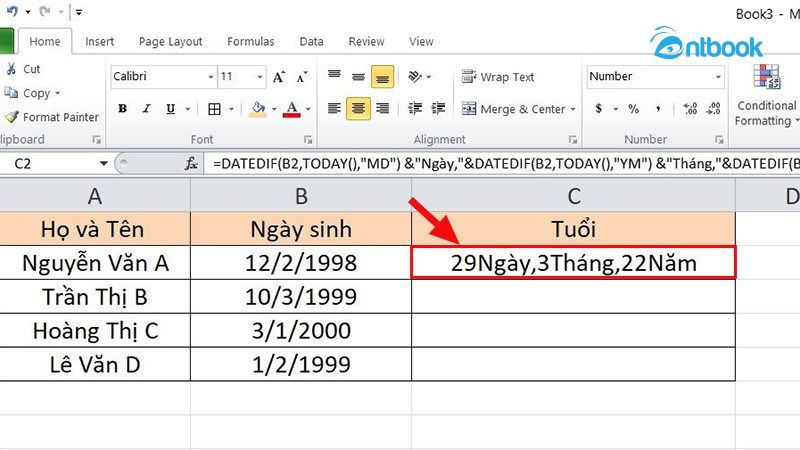Toggle Bottom Align button
The height and width of the screenshot is (450, 800).
click(x=382, y=77)
